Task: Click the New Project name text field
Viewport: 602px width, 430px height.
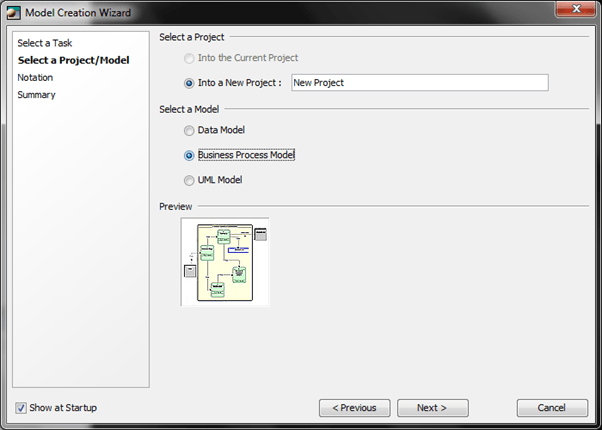Action: [x=419, y=83]
